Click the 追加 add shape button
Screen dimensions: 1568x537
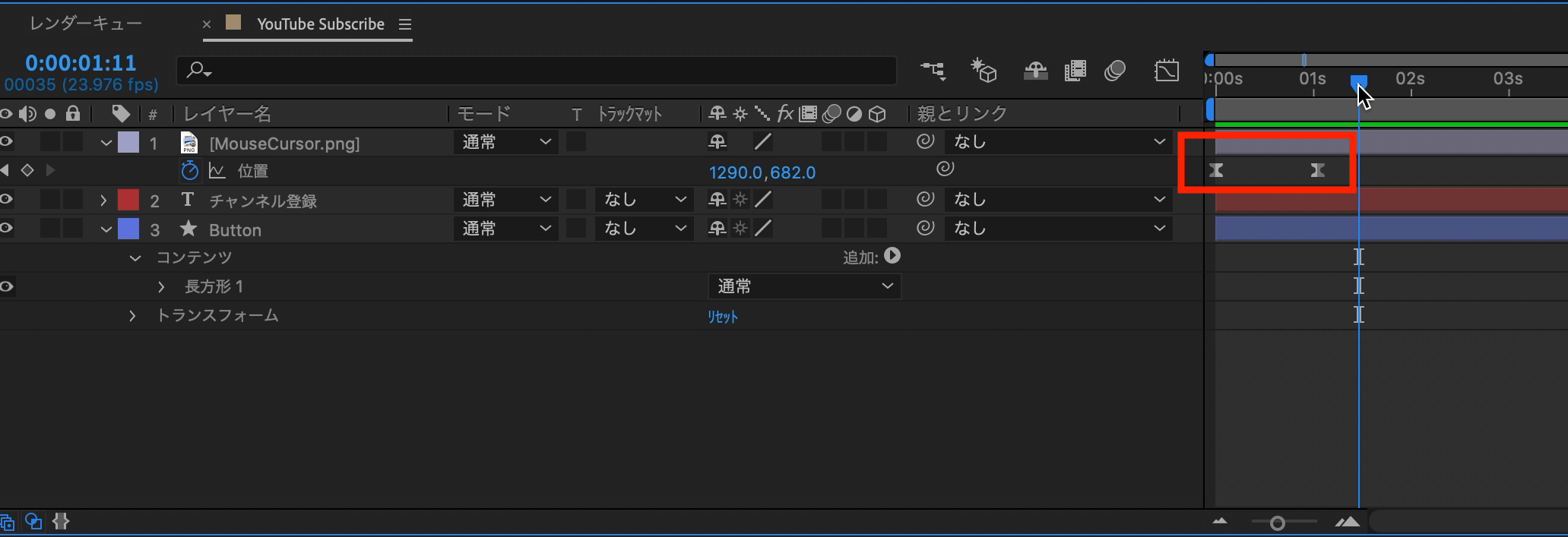point(892,256)
